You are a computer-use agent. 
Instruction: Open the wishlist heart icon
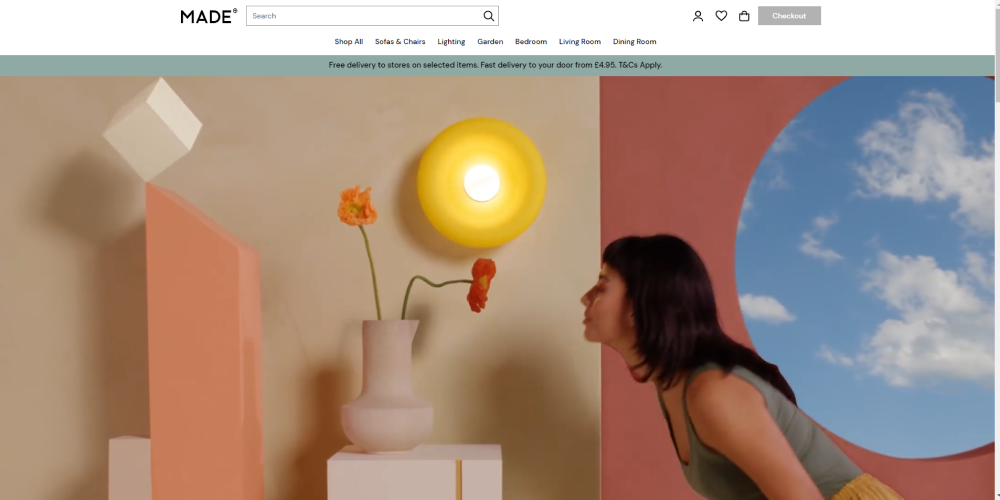pyautogui.click(x=721, y=16)
